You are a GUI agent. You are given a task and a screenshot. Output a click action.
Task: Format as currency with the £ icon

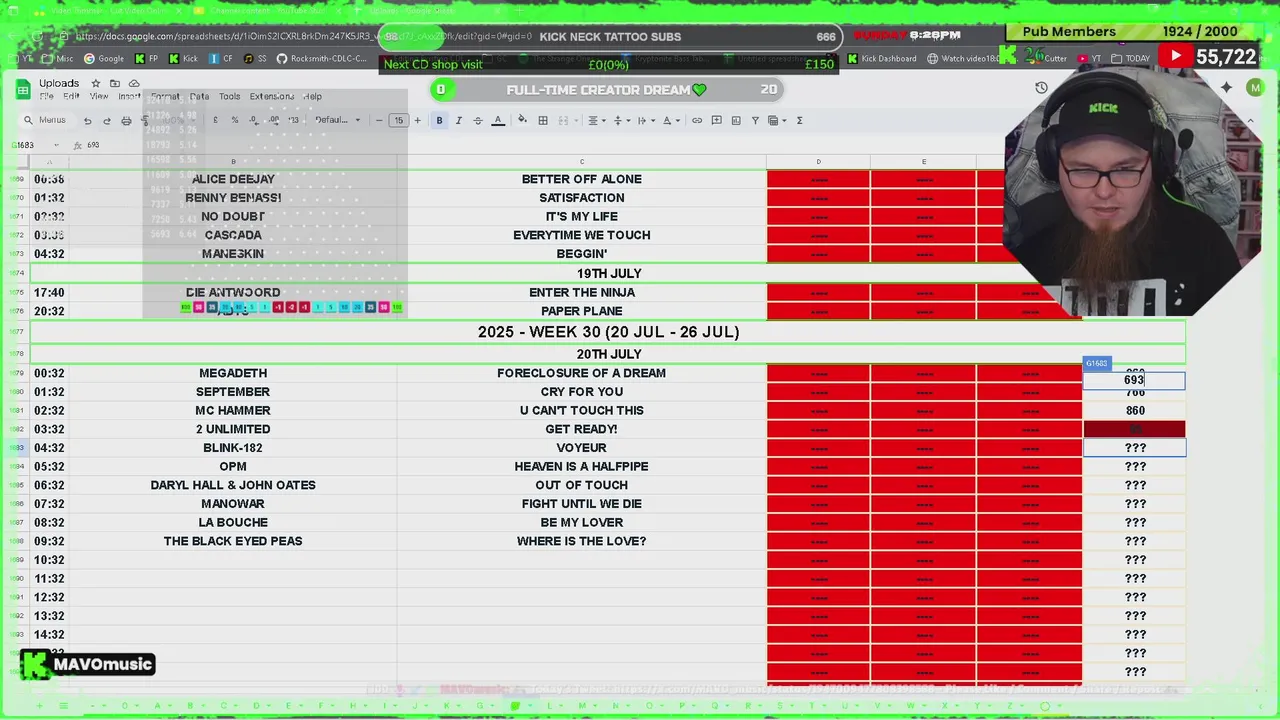pyautogui.click(x=215, y=121)
